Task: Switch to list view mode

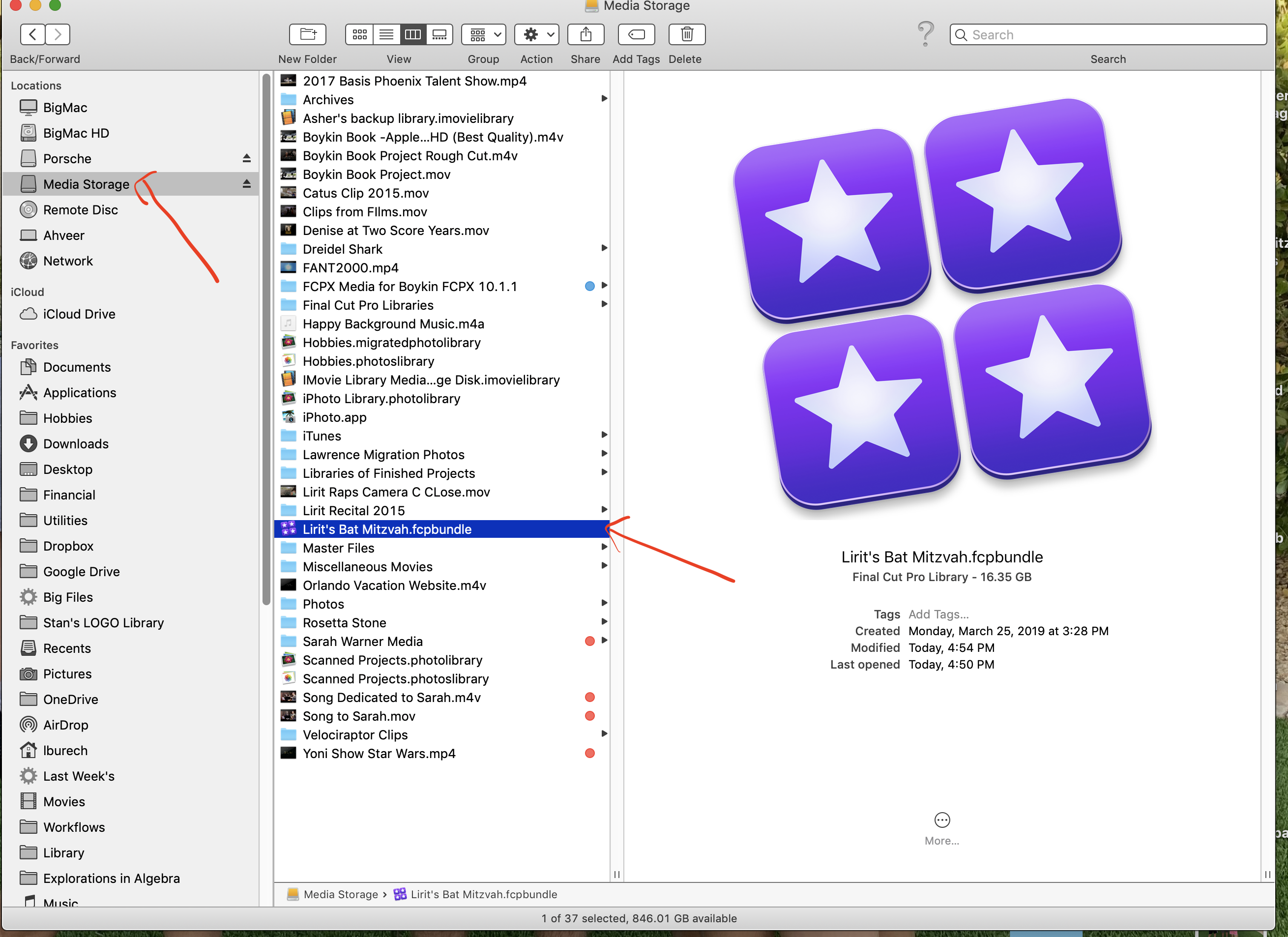Action: 386,34
